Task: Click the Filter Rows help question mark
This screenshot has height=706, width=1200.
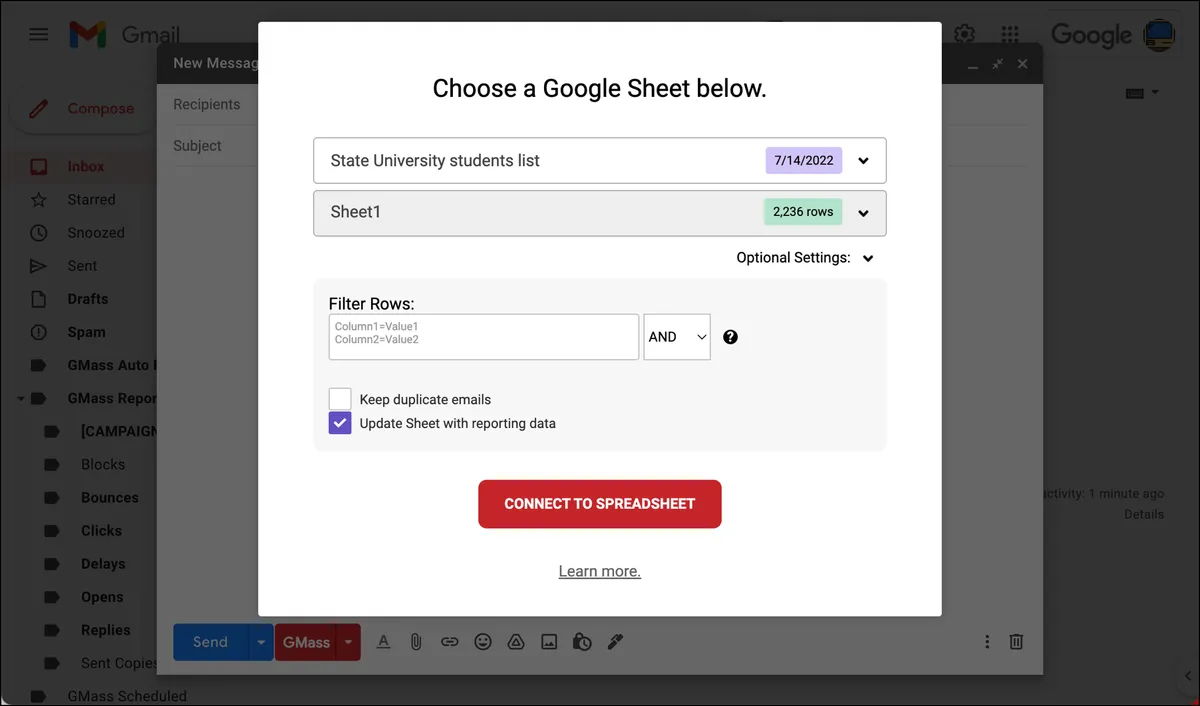Action: click(x=730, y=337)
